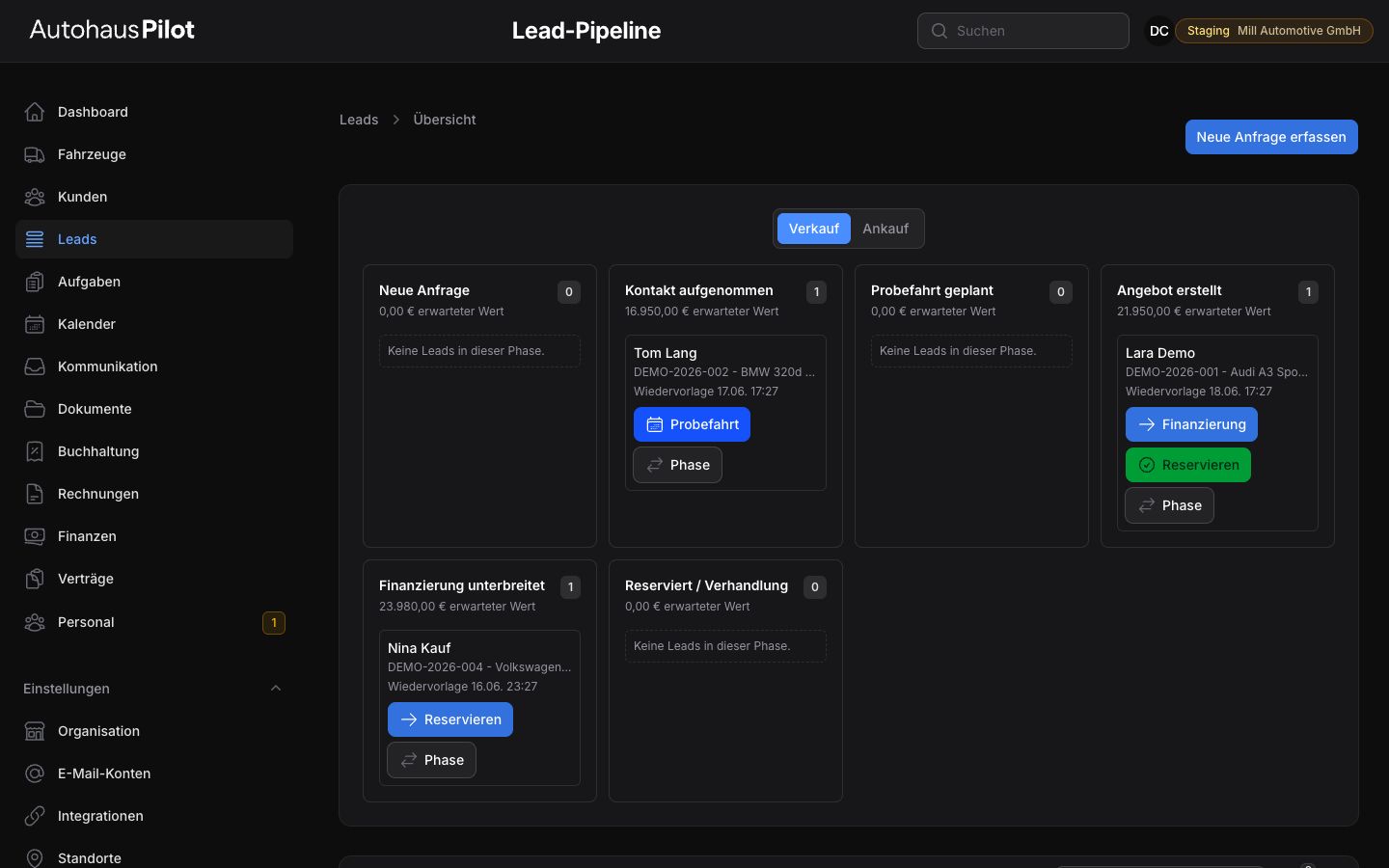
Task: Click count badge on Kontakt aufgenommen column
Action: tap(816, 292)
